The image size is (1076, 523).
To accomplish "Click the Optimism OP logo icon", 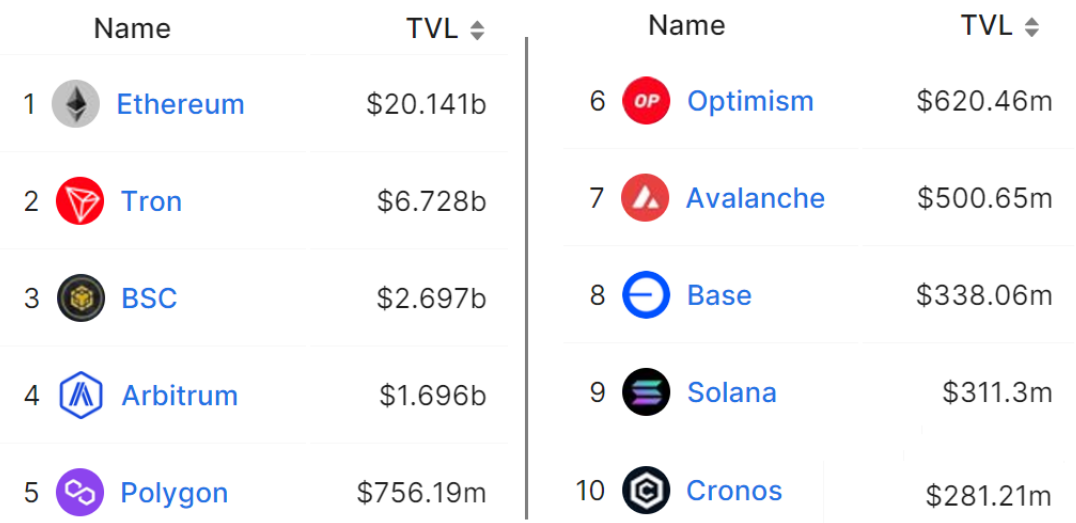I will pos(646,101).
